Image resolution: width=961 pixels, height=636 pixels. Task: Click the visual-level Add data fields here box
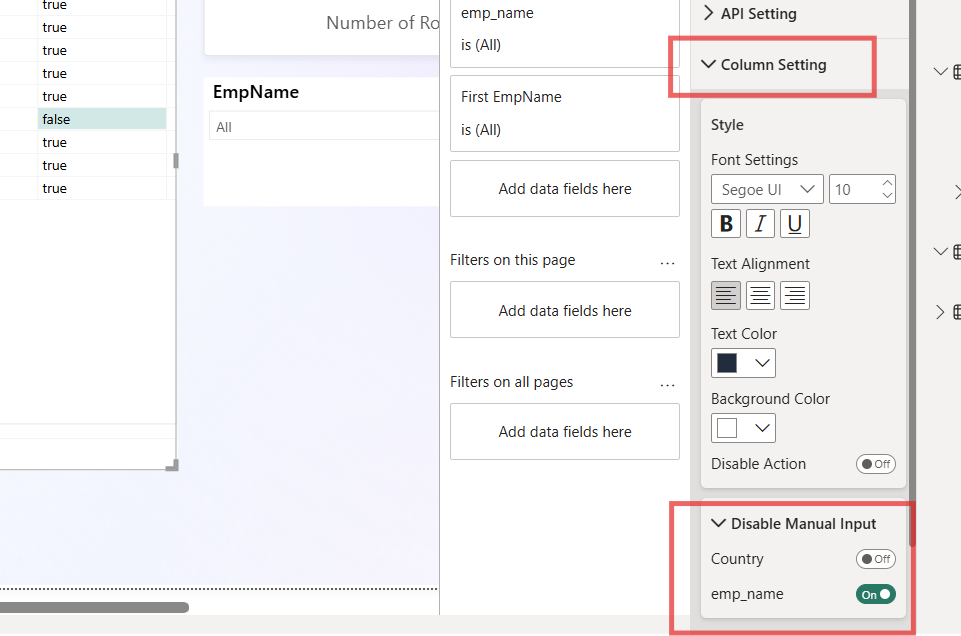564,189
